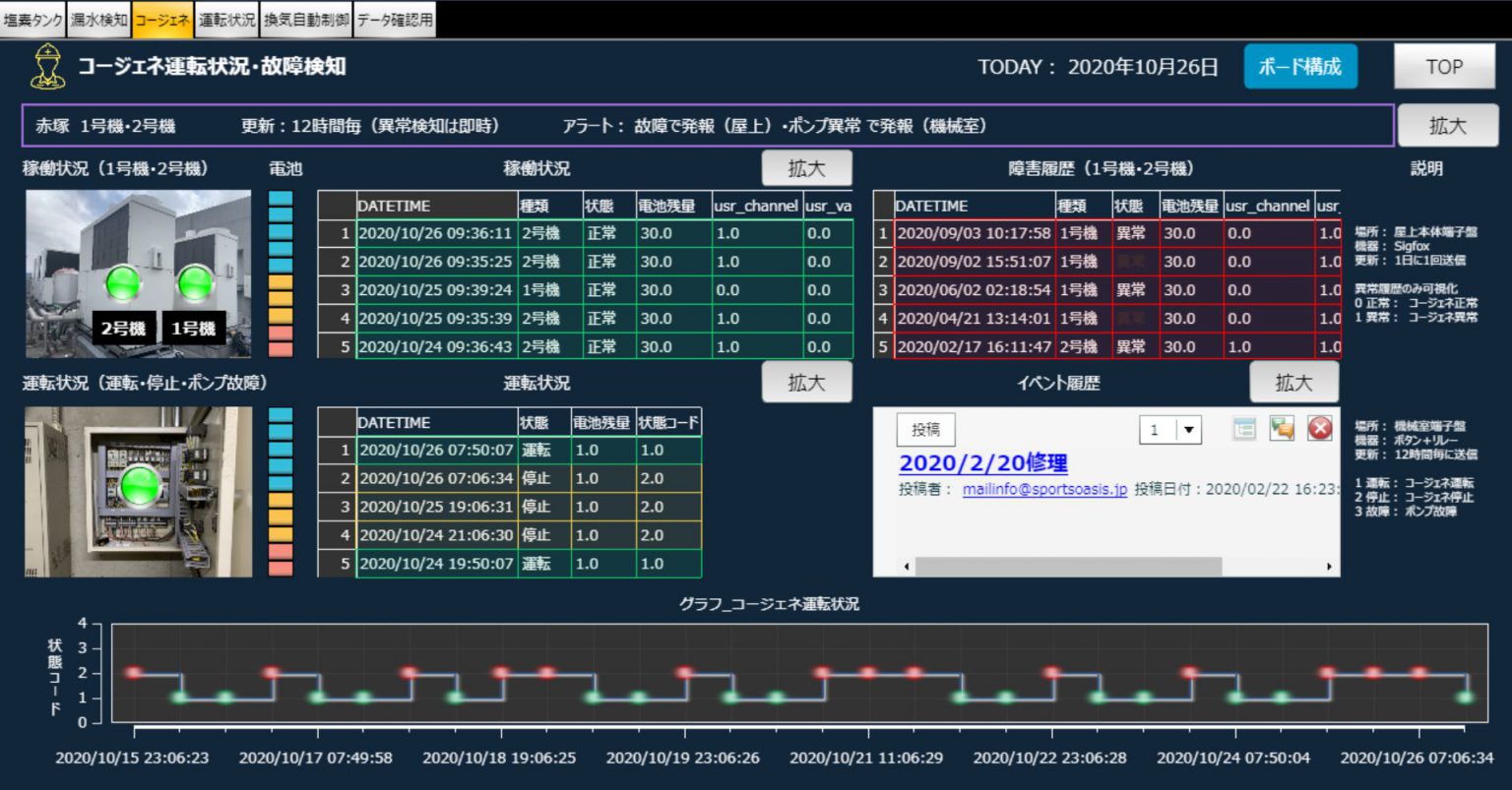Click the right scroll arrow in event history
The width and height of the screenshot is (1512, 790).
click(1329, 567)
